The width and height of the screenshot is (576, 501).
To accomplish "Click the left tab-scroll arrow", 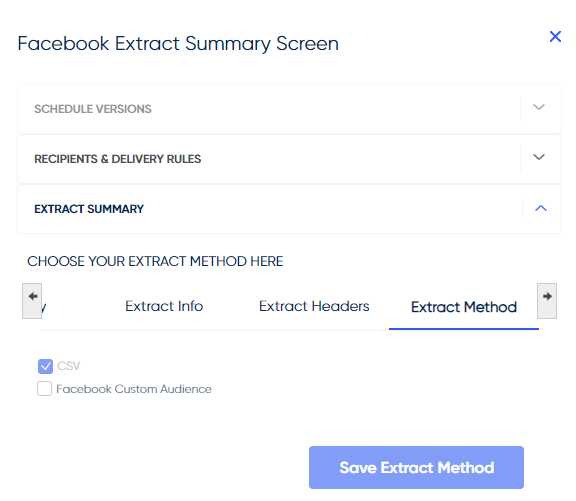I will 32,301.
